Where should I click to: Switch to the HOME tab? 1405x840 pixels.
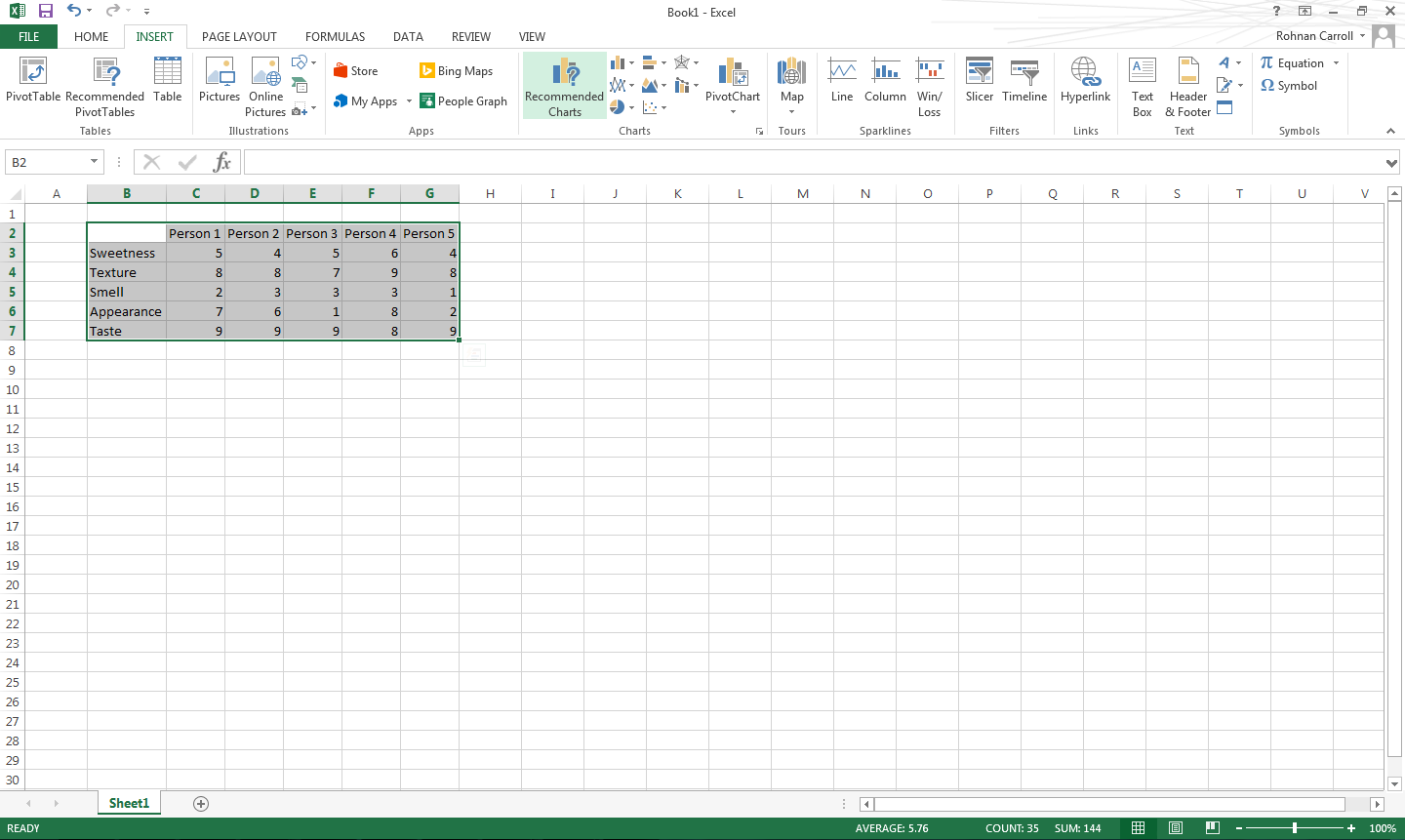(92, 37)
